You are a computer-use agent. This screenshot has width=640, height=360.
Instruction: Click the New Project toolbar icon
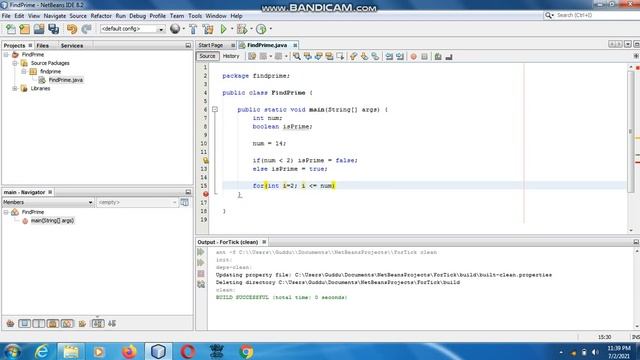tap(24, 29)
